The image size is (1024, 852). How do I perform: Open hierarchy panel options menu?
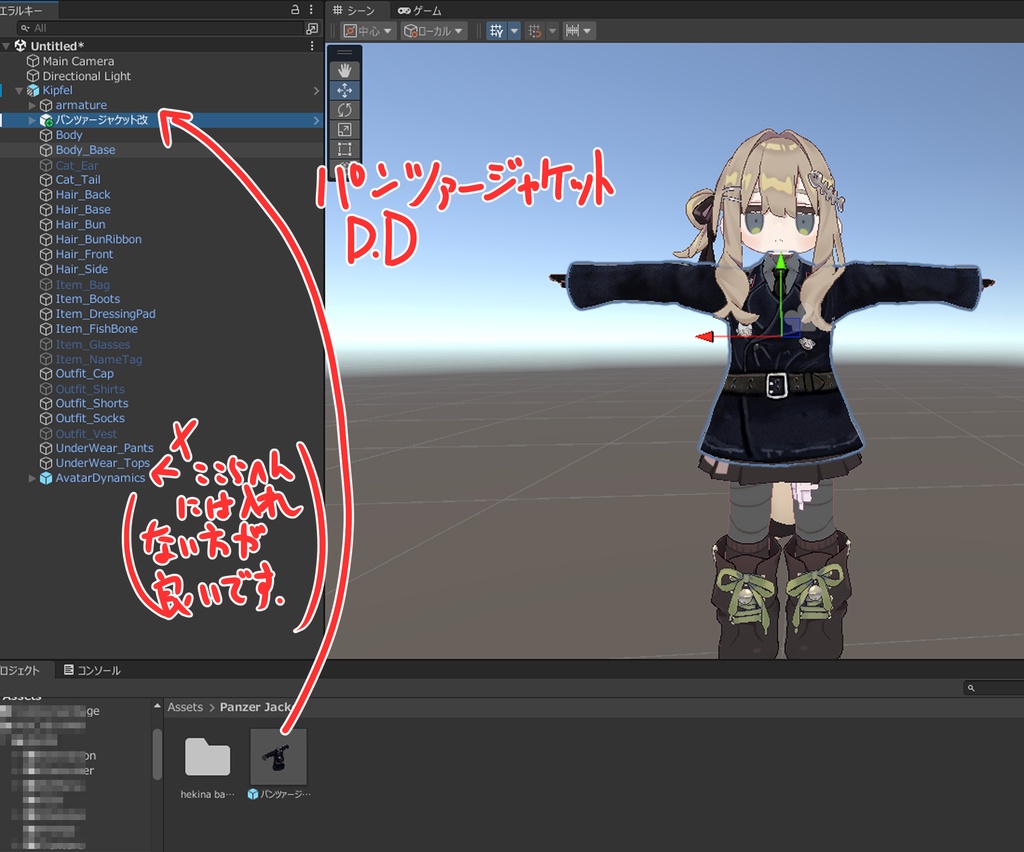(311, 9)
